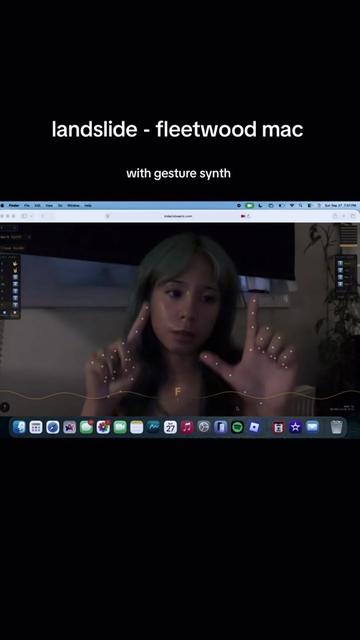Click menu bar date and time

click(x=340, y=205)
